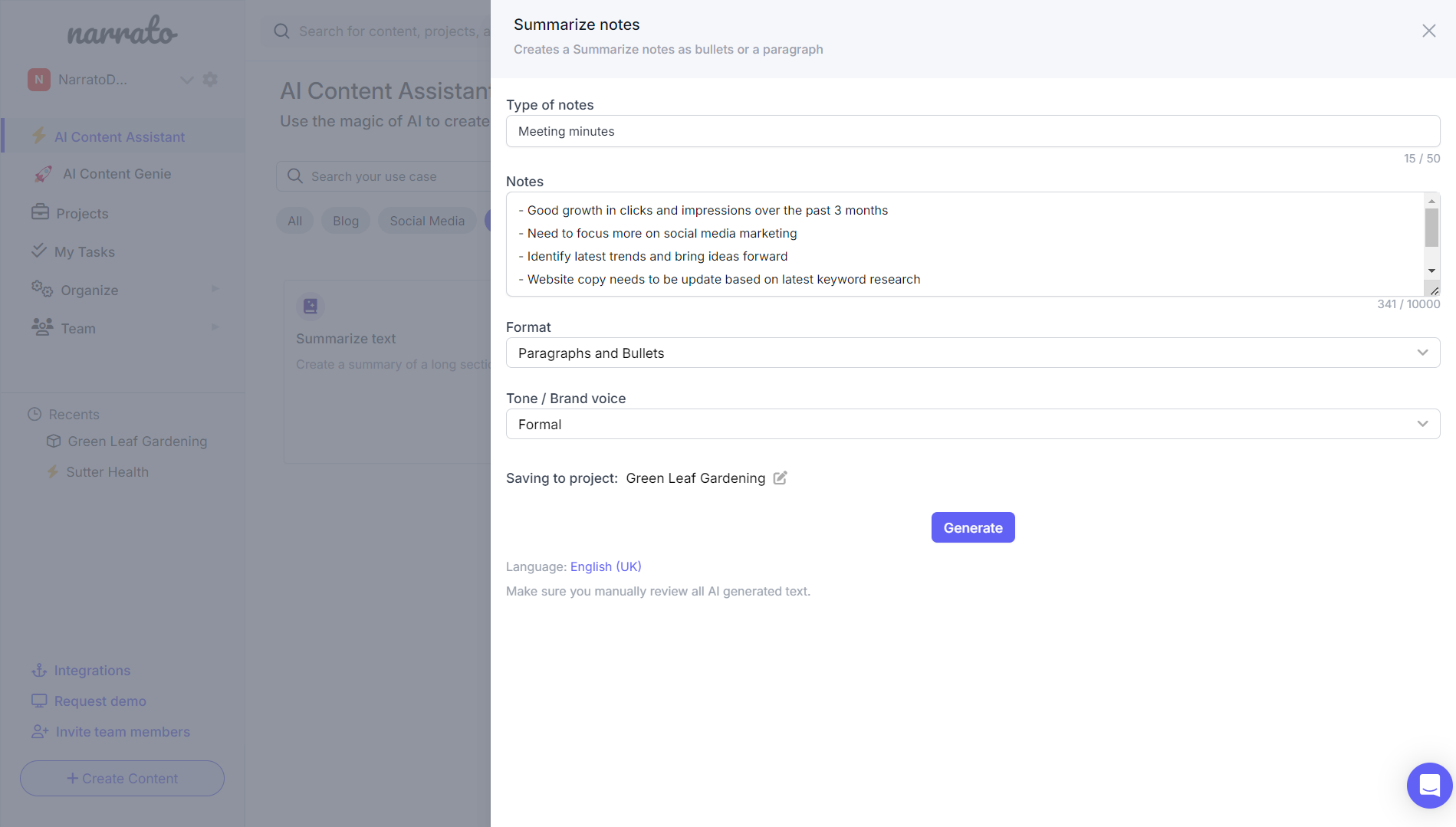Screen dimensions: 1456x827
Task: Click the Type of notes field
Action: pyautogui.click(x=973, y=131)
